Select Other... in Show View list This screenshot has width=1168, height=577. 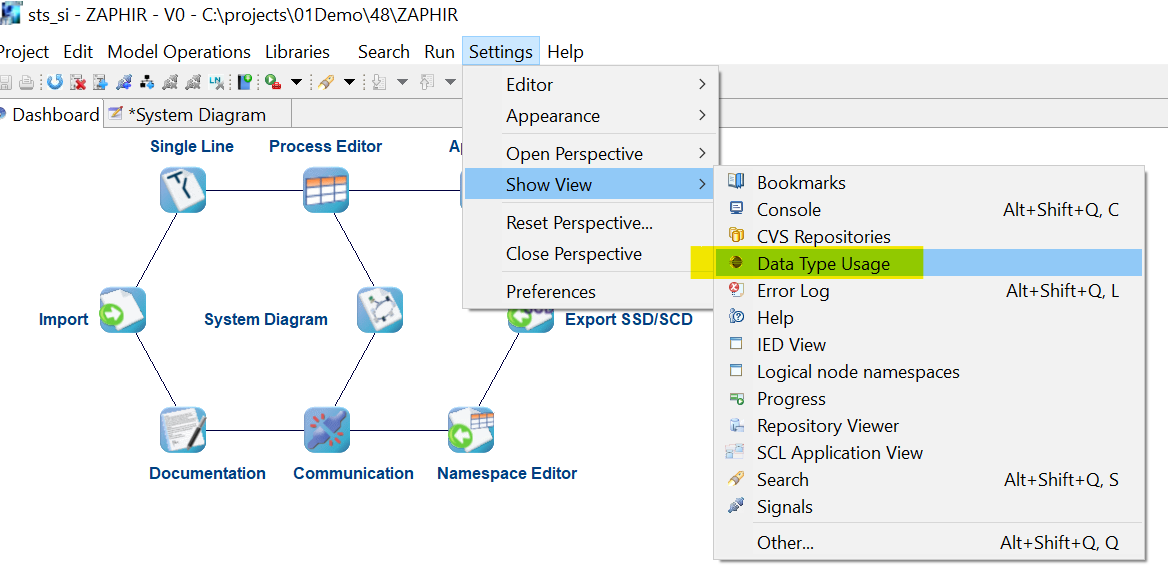[785, 543]
